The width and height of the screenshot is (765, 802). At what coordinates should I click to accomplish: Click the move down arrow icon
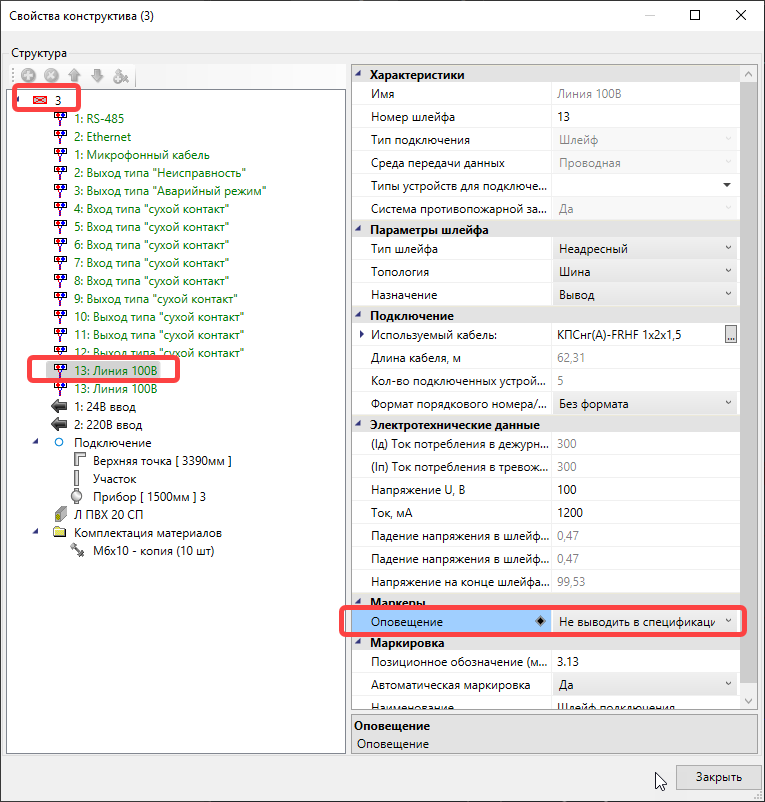click(97, 76)
